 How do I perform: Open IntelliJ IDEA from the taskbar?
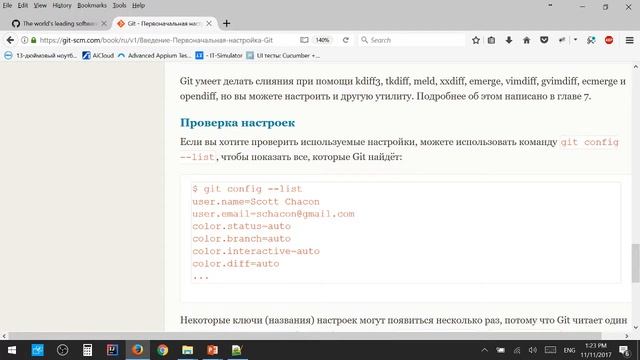coord(112,350)
